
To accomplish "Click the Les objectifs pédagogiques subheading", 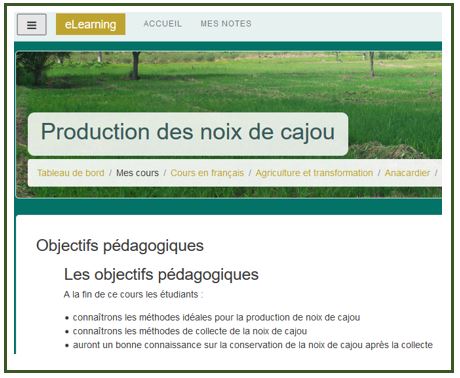I will (161, 275).
